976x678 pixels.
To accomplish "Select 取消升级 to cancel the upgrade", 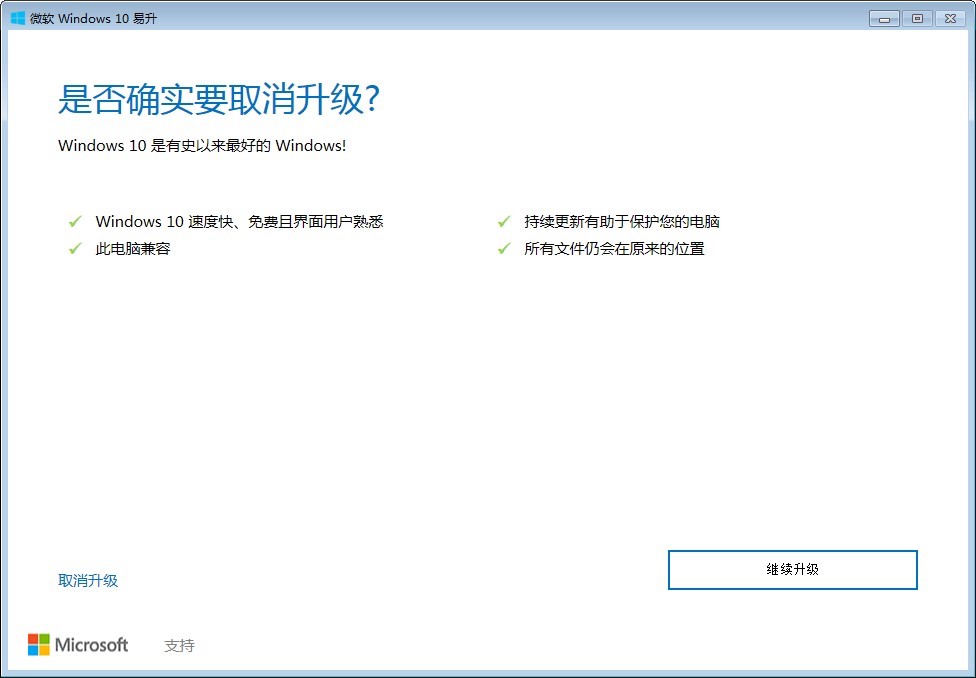I will click(x=88, y=580).
